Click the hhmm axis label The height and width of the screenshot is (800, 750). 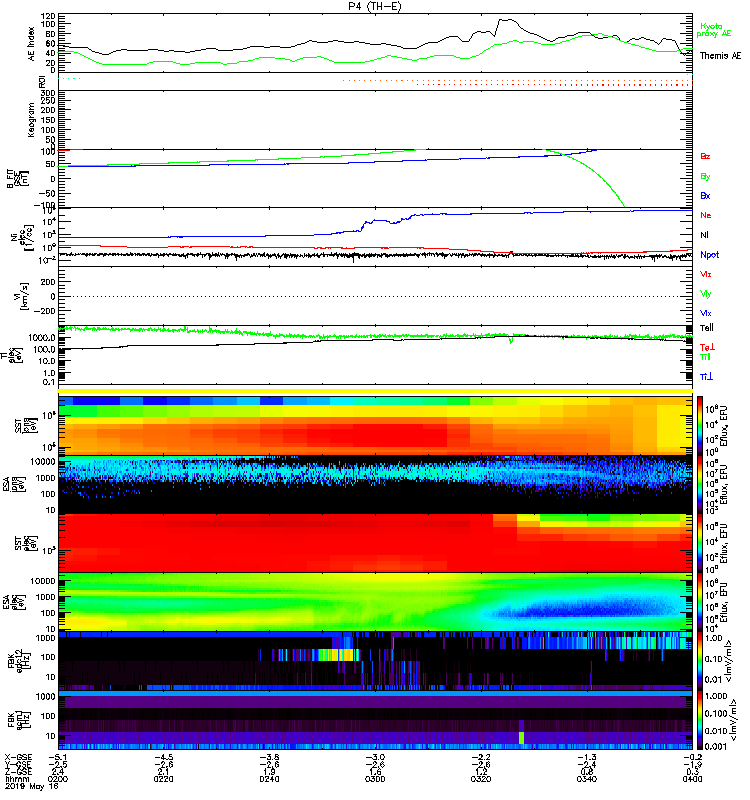[x=17, y=779]
